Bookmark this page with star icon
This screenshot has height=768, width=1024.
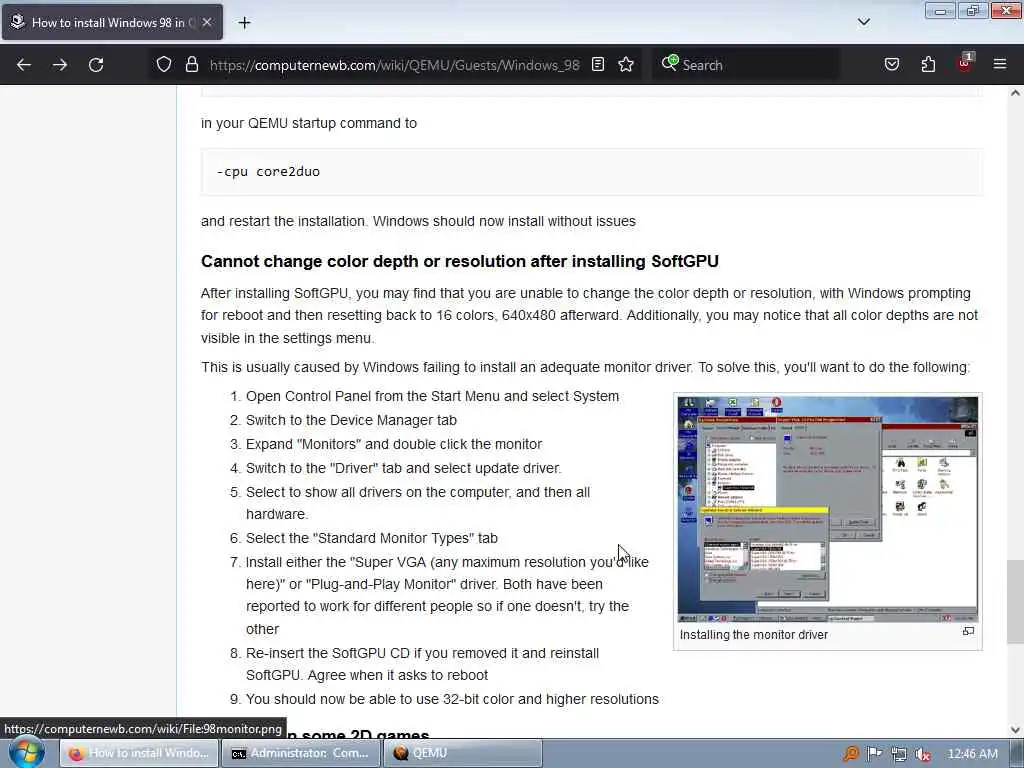[626, 65]
